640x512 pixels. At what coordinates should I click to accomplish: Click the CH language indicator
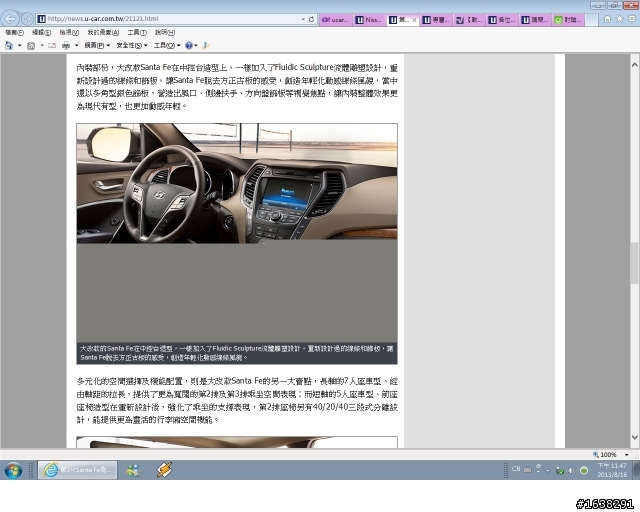[x=516, y=469]
